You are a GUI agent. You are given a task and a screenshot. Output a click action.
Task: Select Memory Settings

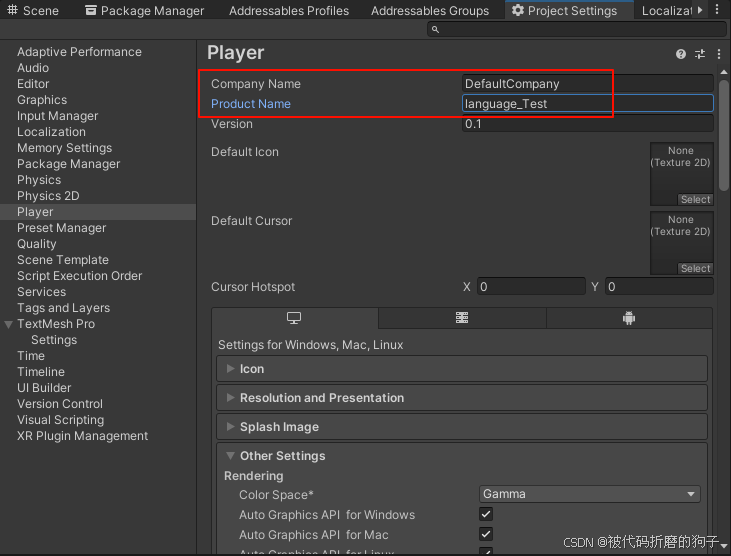coord(64,148)
